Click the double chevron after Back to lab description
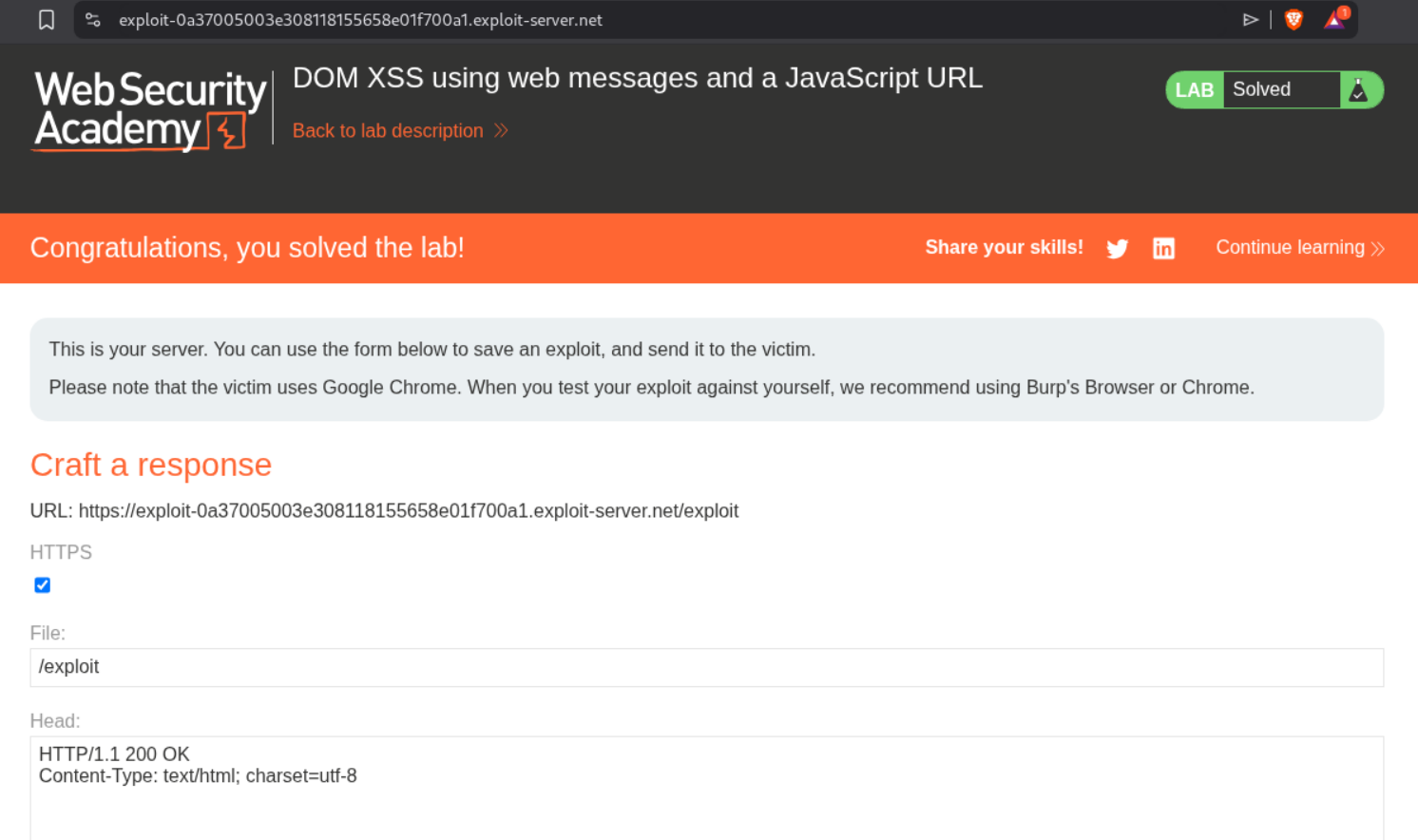Viewport: 1418px width, 840px height. point(501,131)
